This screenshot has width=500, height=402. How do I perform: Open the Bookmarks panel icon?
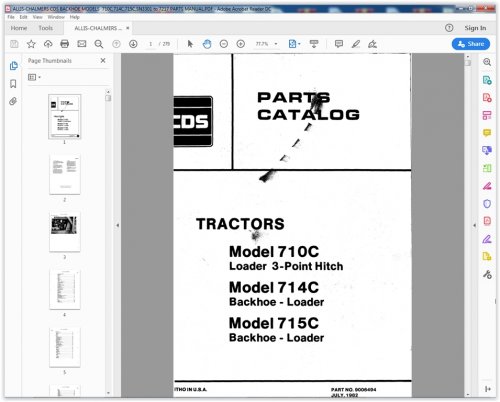[13, 84]
